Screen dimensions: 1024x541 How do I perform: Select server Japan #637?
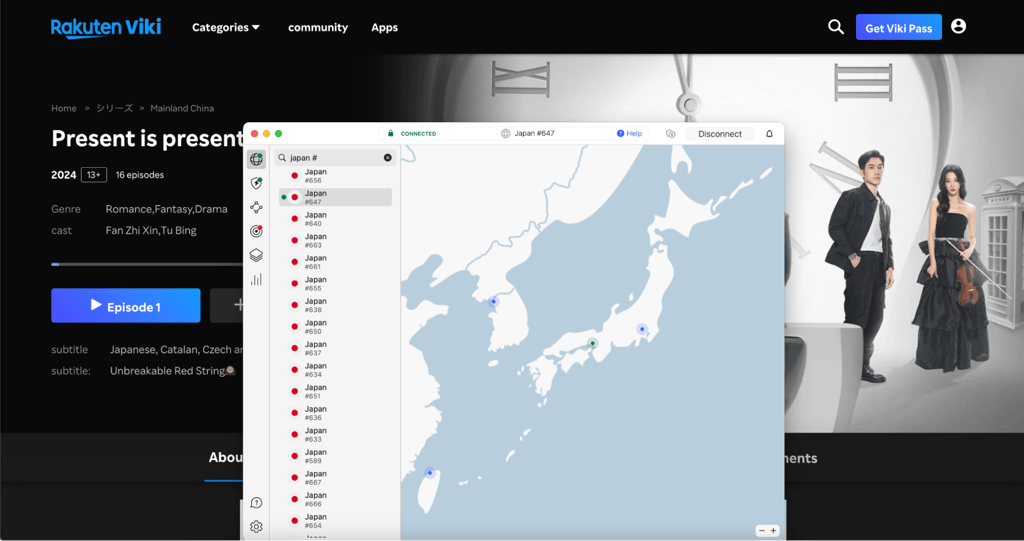pos(335,348)
